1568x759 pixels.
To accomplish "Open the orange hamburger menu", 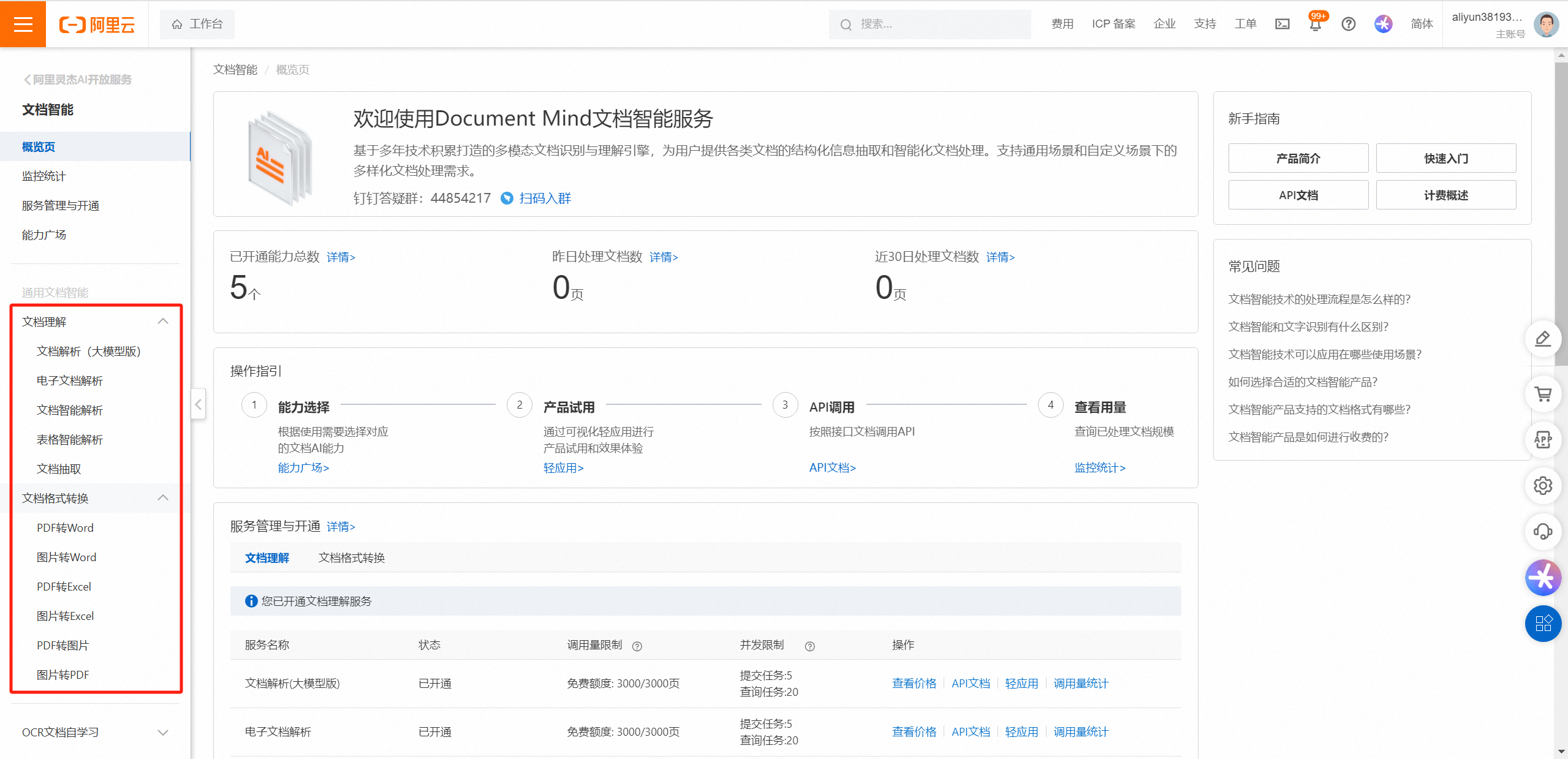I will click(x=23, y=24).
